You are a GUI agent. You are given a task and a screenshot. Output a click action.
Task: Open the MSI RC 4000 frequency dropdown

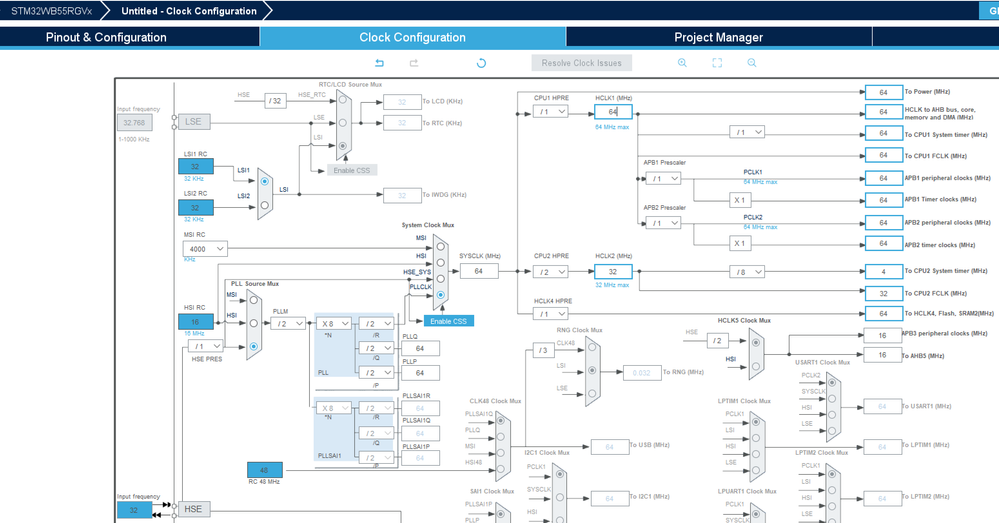pyautogui.click(x=205, y=248)
